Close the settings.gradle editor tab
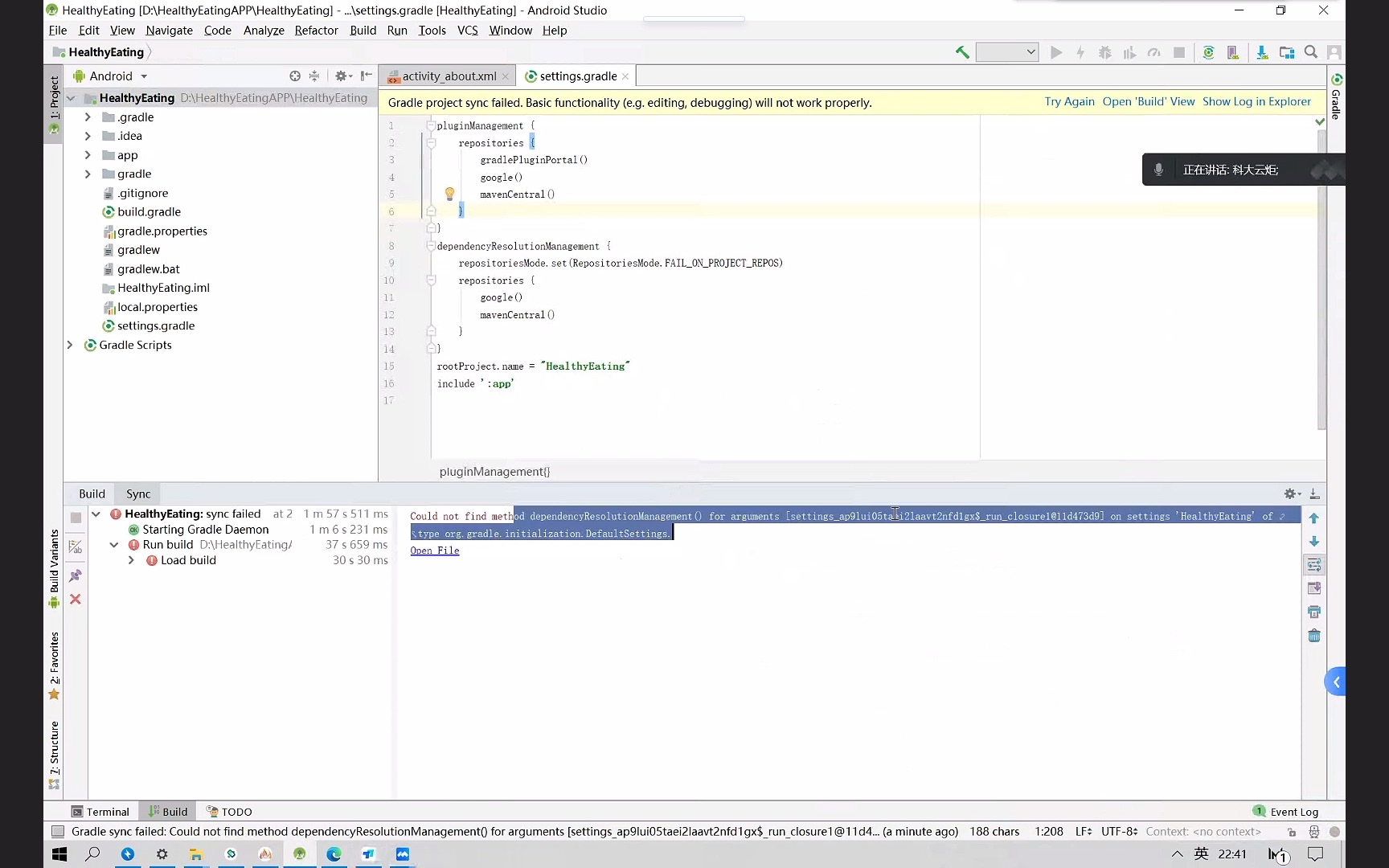Image resolution: width=1389 pixels, height=868 pixels. point(625,76)
